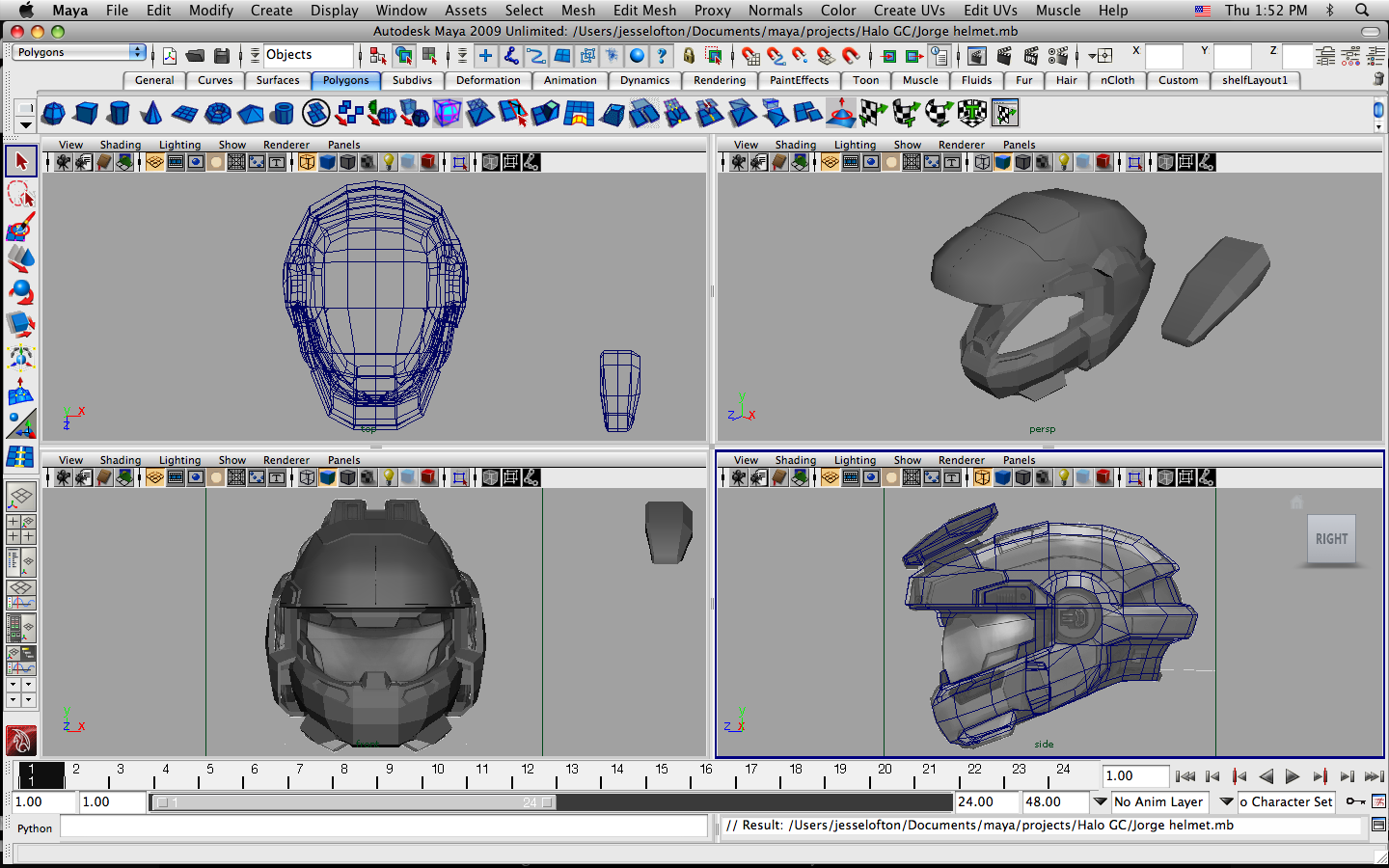Click Python command line language label

tap(35, 828)
